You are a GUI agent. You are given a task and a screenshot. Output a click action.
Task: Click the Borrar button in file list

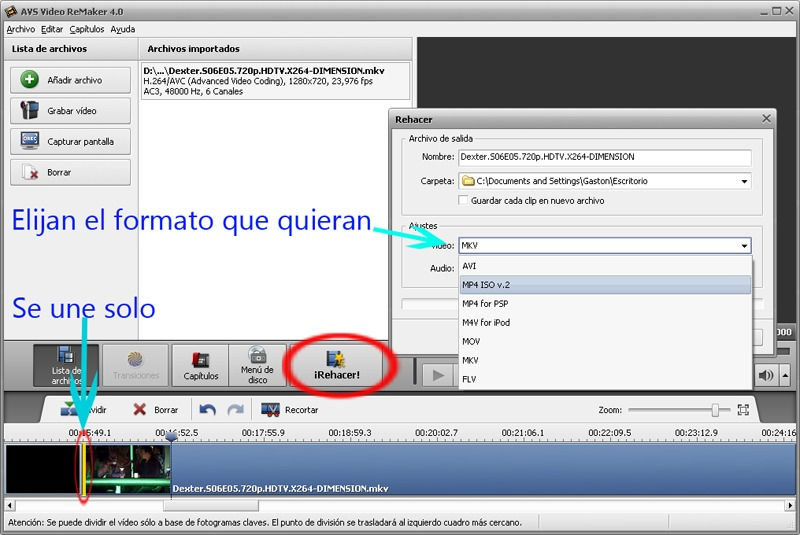pos(70,172)
